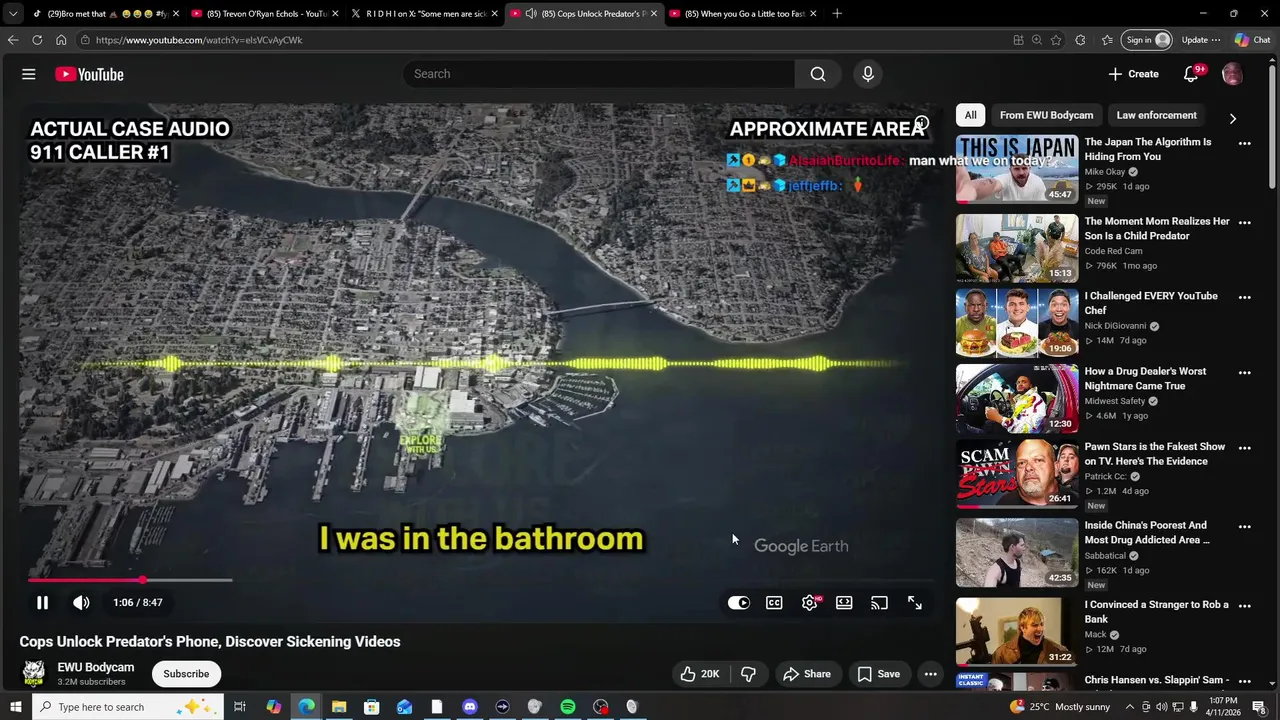Viewport: 1280px width, 720px height.
Task: Open Discord from the taskbar
Action: tap(470, 707)
